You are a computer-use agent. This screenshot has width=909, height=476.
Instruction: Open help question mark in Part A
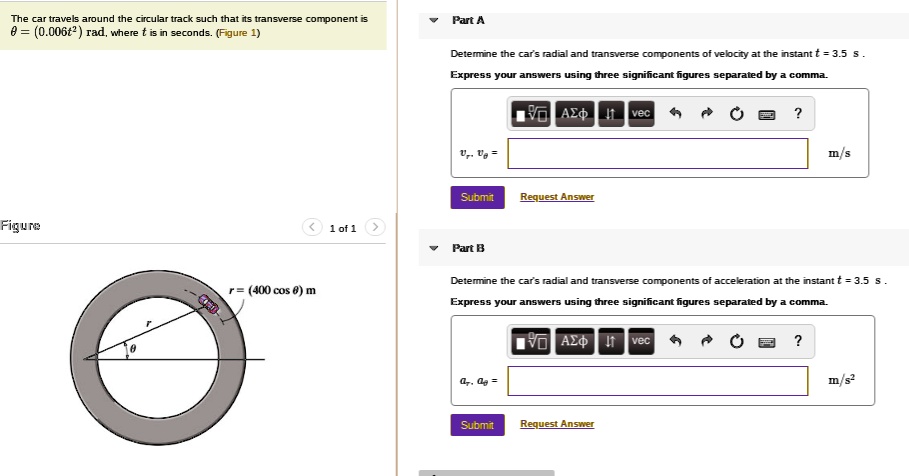(797, 114)
